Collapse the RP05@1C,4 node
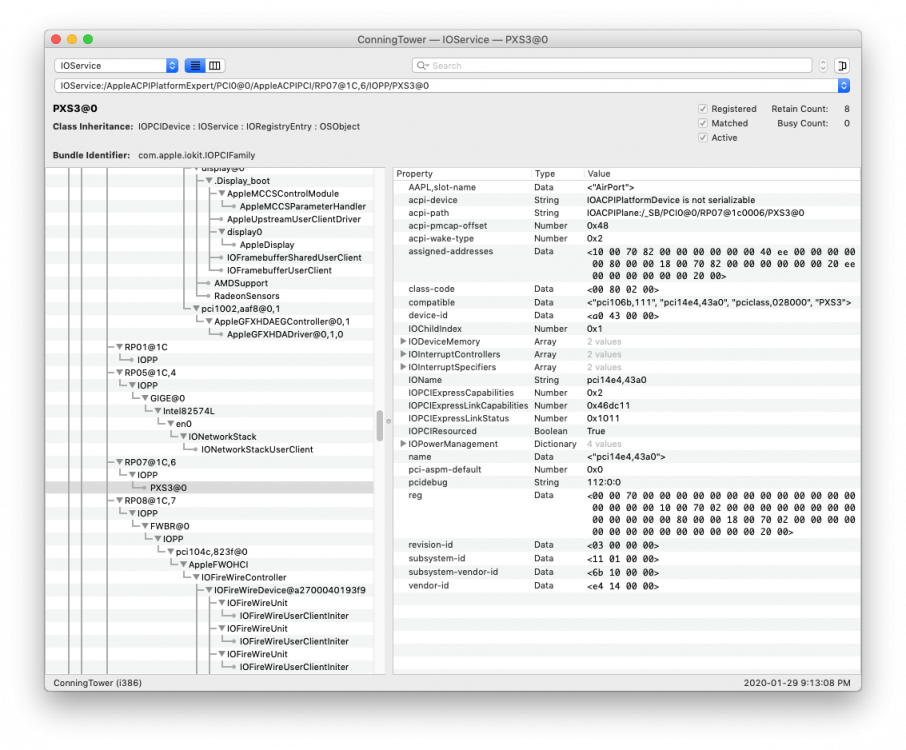The height and width of the screenshot is (750, 906). tap(119, 373)
